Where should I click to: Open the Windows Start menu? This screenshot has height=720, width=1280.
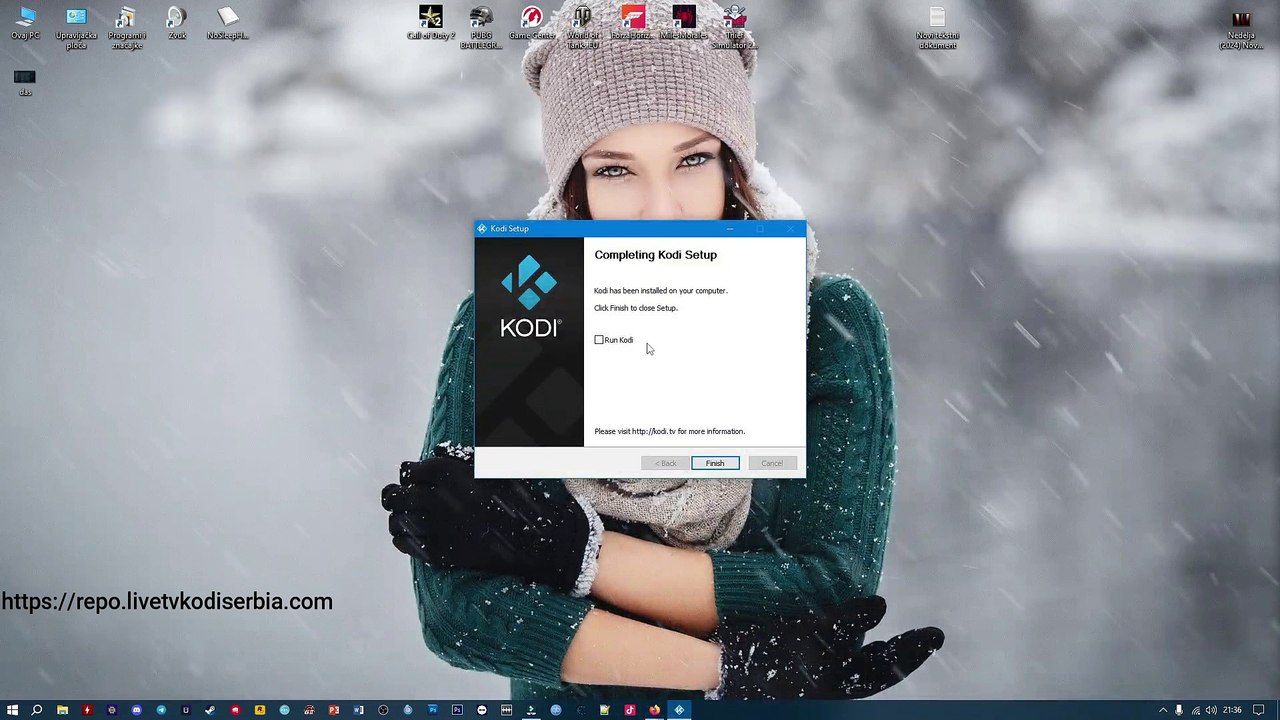pyautogui.click(x=12, y=710)
